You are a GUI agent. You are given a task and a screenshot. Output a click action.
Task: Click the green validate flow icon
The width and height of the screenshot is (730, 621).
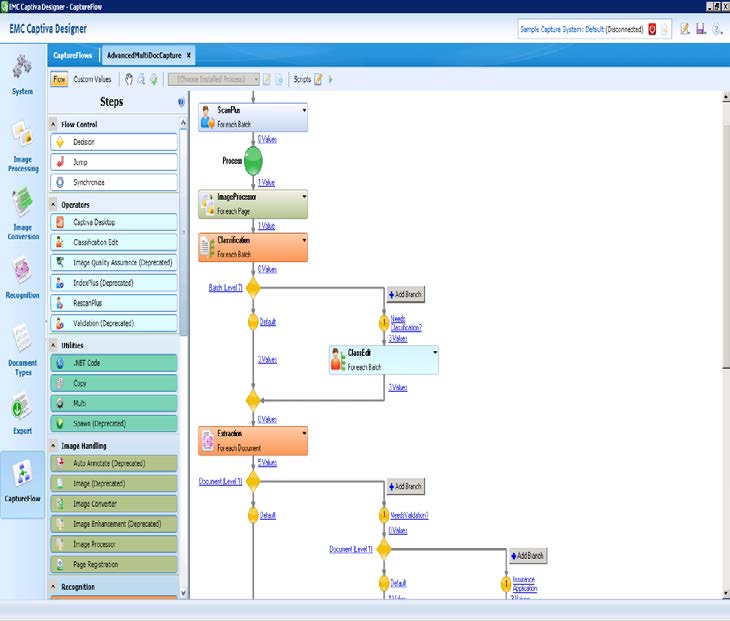click(154, 79)
